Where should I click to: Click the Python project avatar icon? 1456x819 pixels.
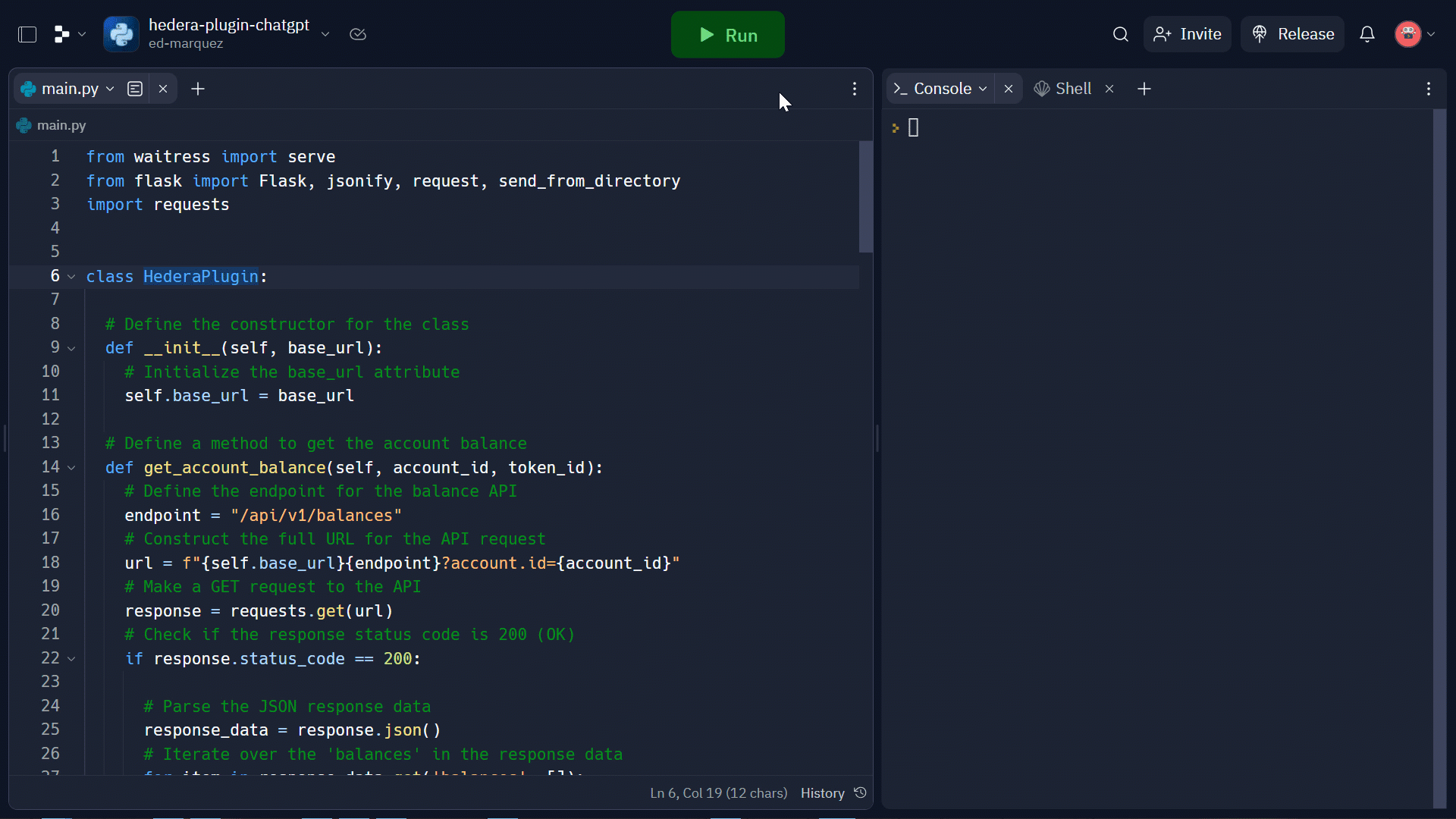click(121, 35)
